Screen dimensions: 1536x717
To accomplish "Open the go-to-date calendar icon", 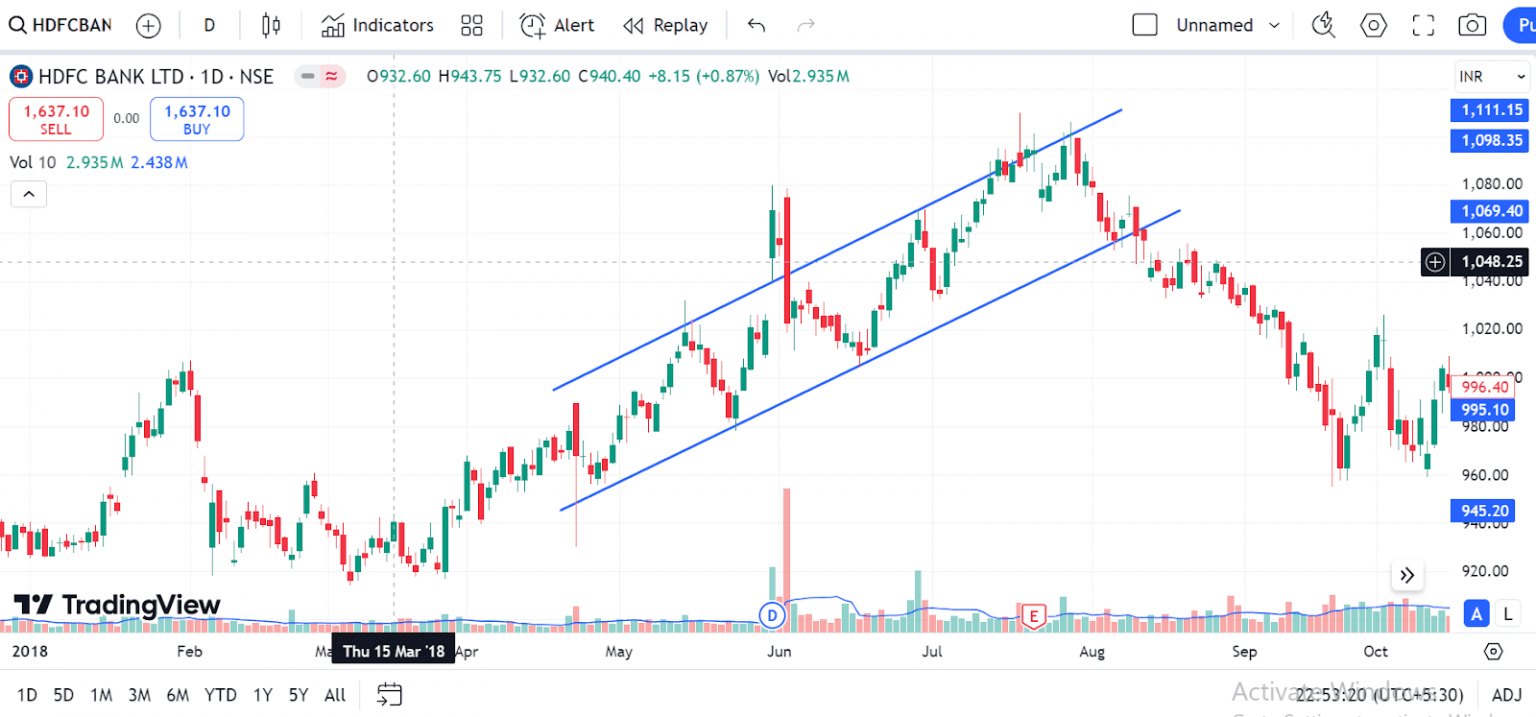I will click(388, 694).
